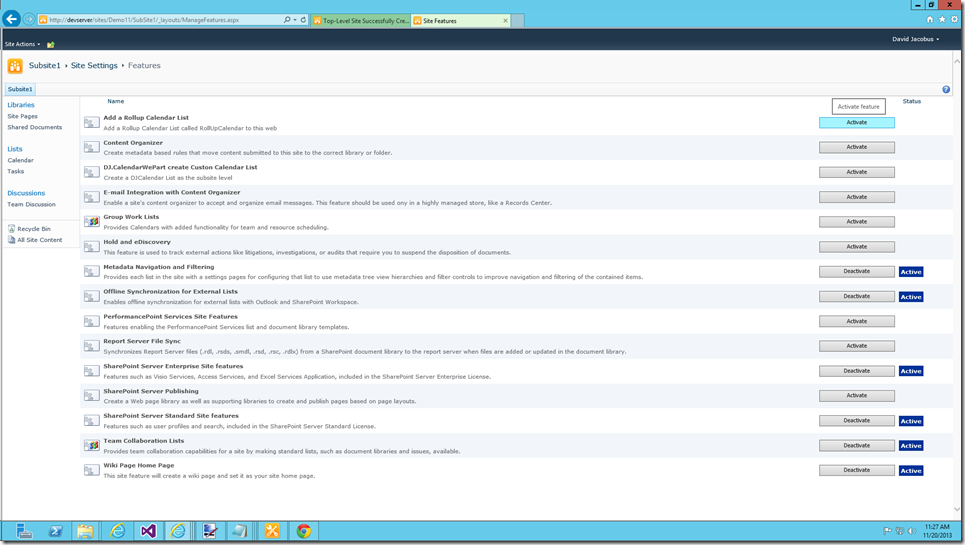Viewport: 965px width, 545px height.
Task: Click the volume speaker tray icon
Action: point(912,531)
